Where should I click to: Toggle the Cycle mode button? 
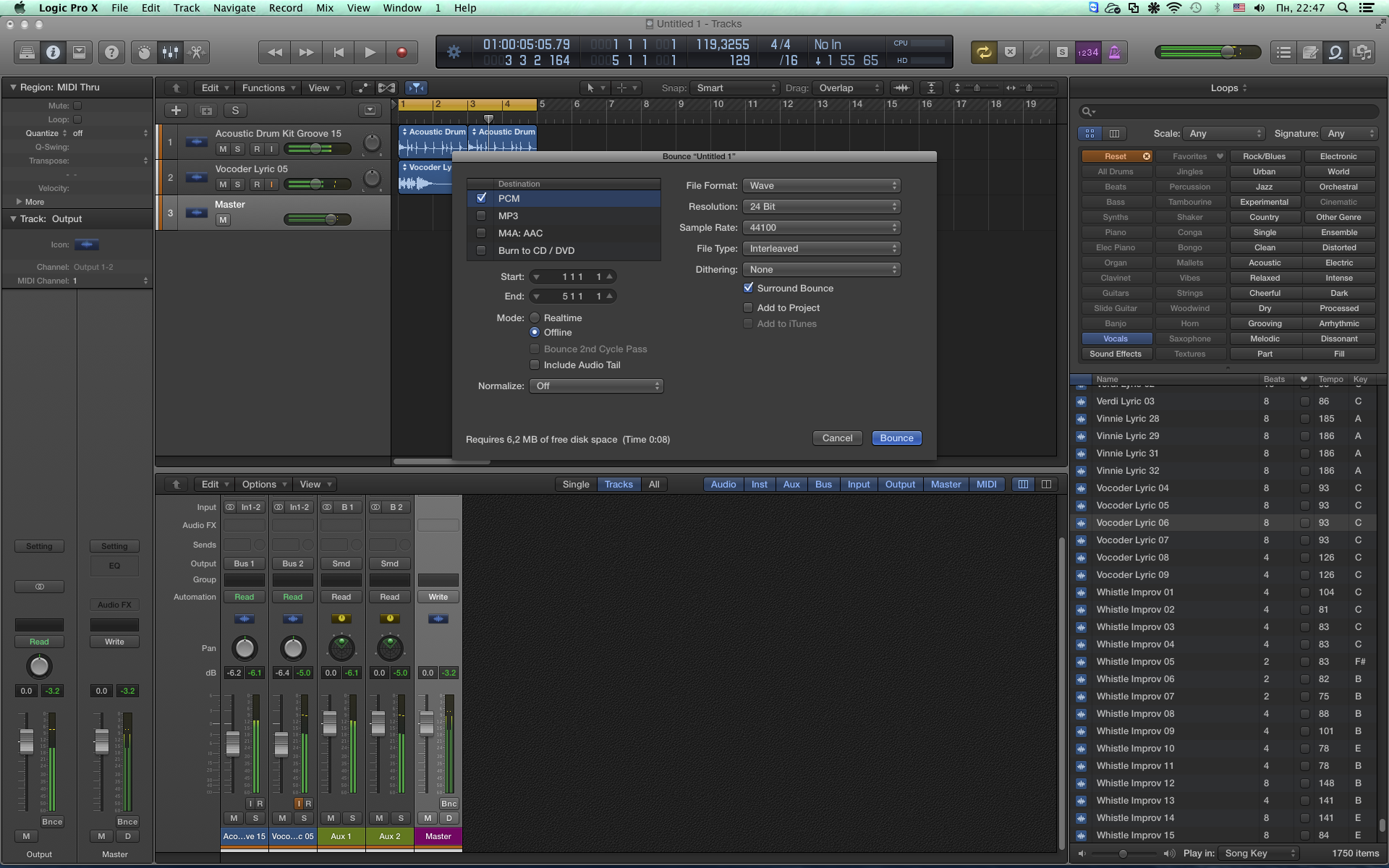(983, 52)
